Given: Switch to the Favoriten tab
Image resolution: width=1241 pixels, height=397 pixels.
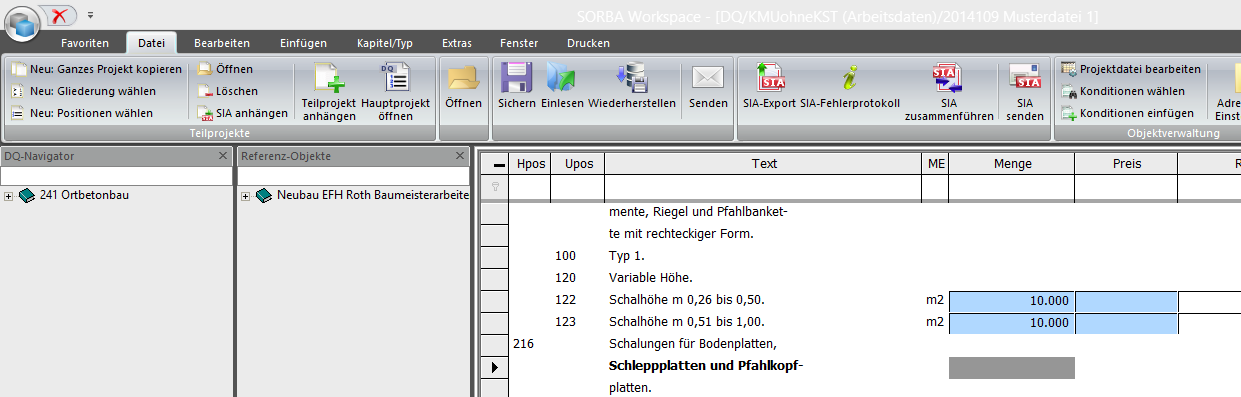Looking at the screenshot, I should (x=85, y=43).
